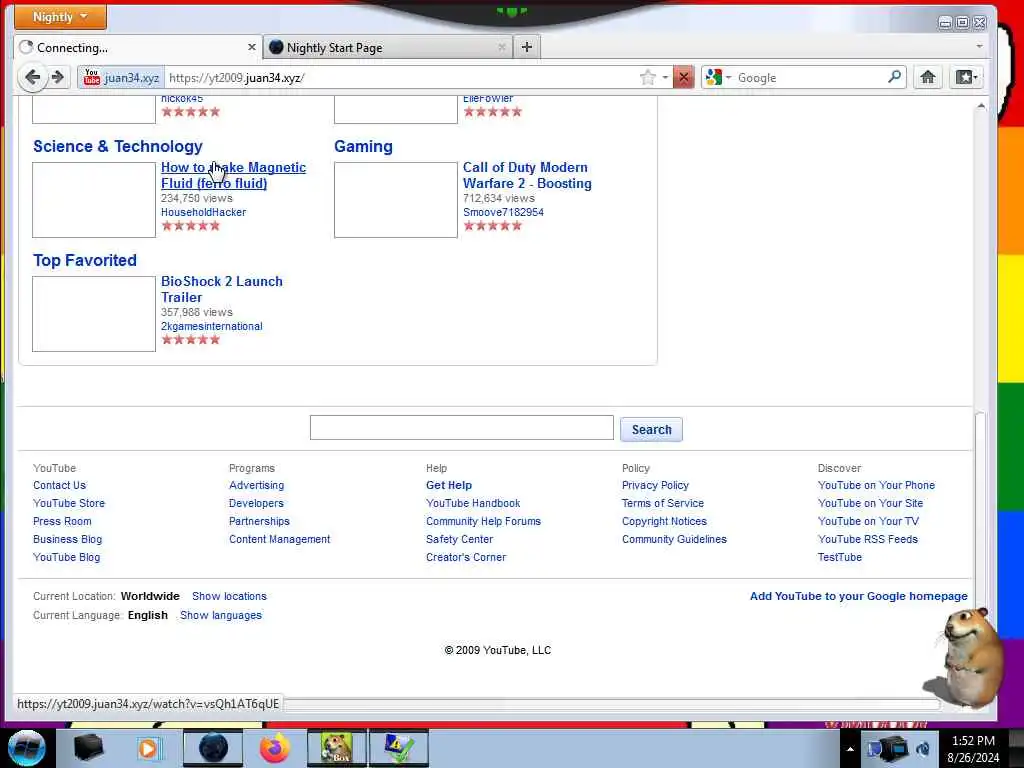1024x768 pixels.
Task: Open How to Make Magnetic Fluid video
Action: tap(233, 175)
